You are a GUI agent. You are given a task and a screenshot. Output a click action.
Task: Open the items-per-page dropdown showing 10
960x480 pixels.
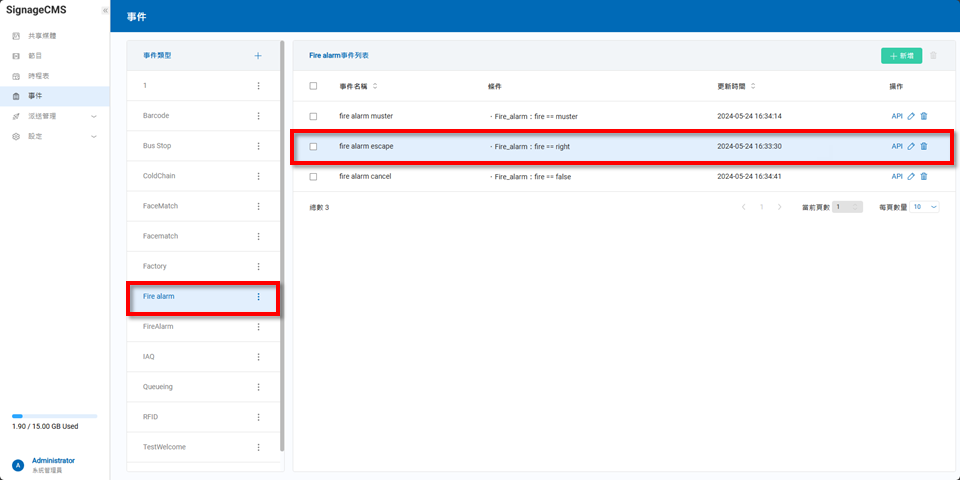click(x=924, y=207)
